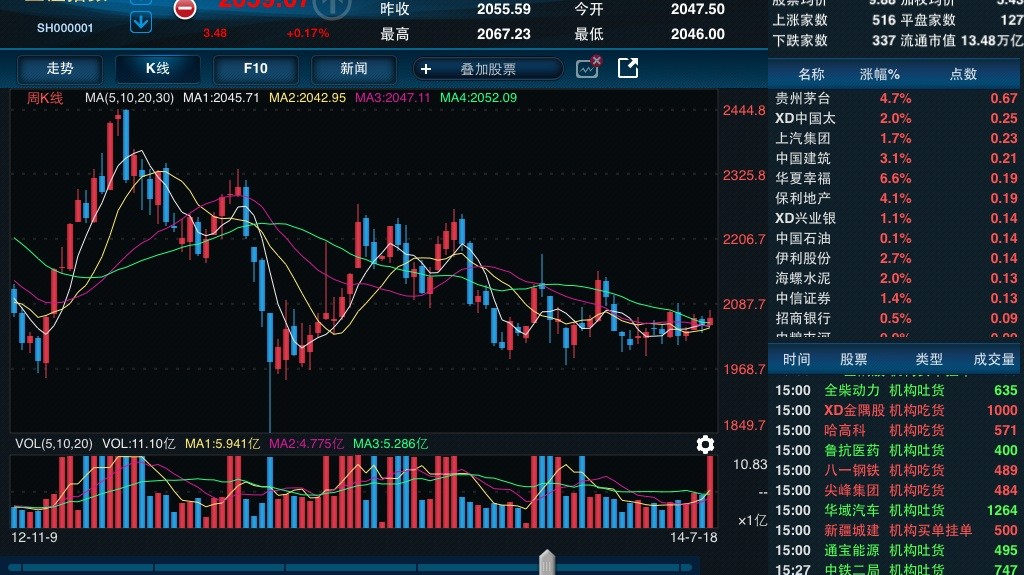Viewport: 1024px width, 575px height.
Task: Switch to the 走势 tab
Action: (x=60, y=69)
